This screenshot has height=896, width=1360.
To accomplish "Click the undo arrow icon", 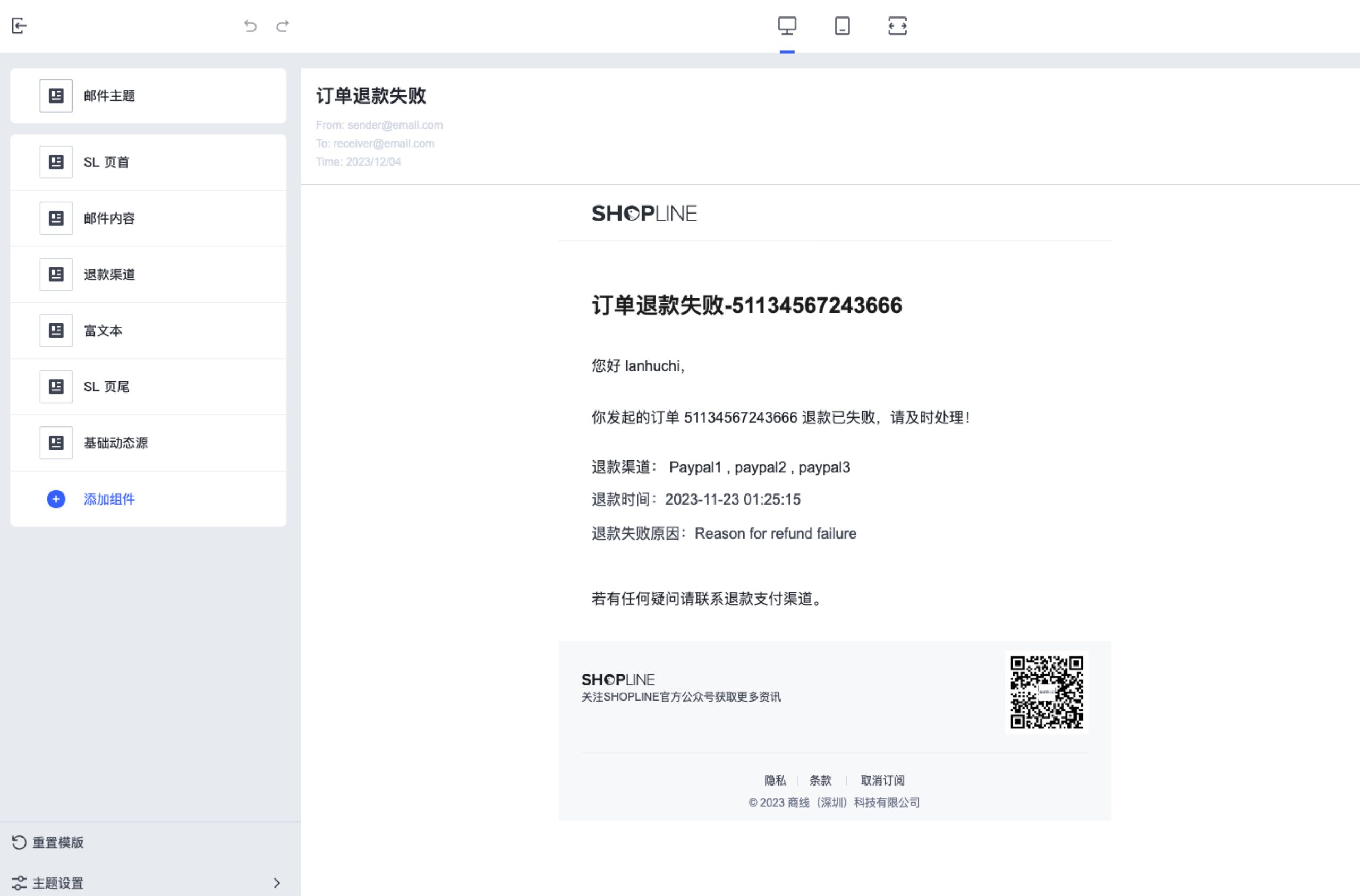I will 250,25.
